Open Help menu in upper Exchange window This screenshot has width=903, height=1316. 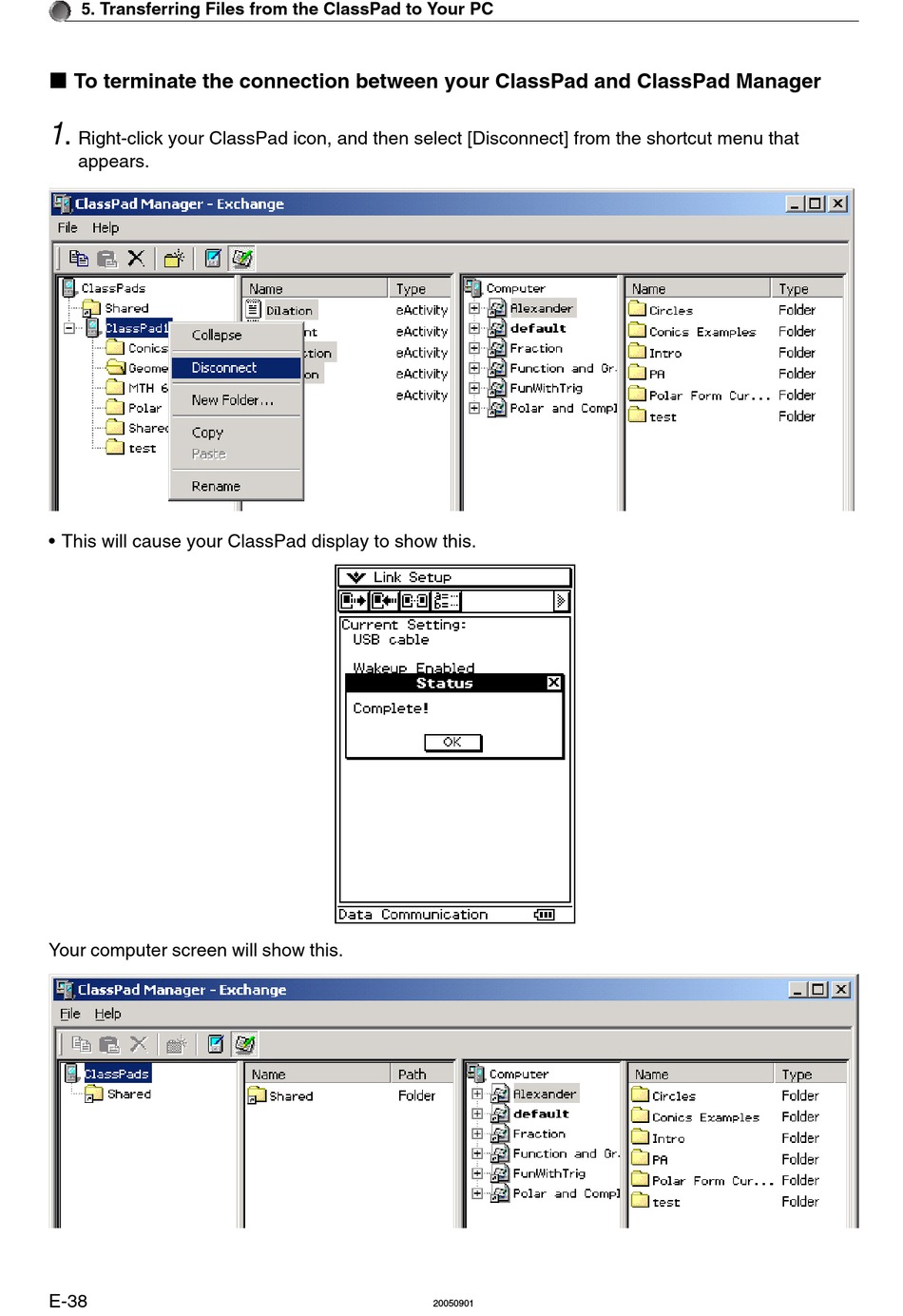tap(106, 227)
